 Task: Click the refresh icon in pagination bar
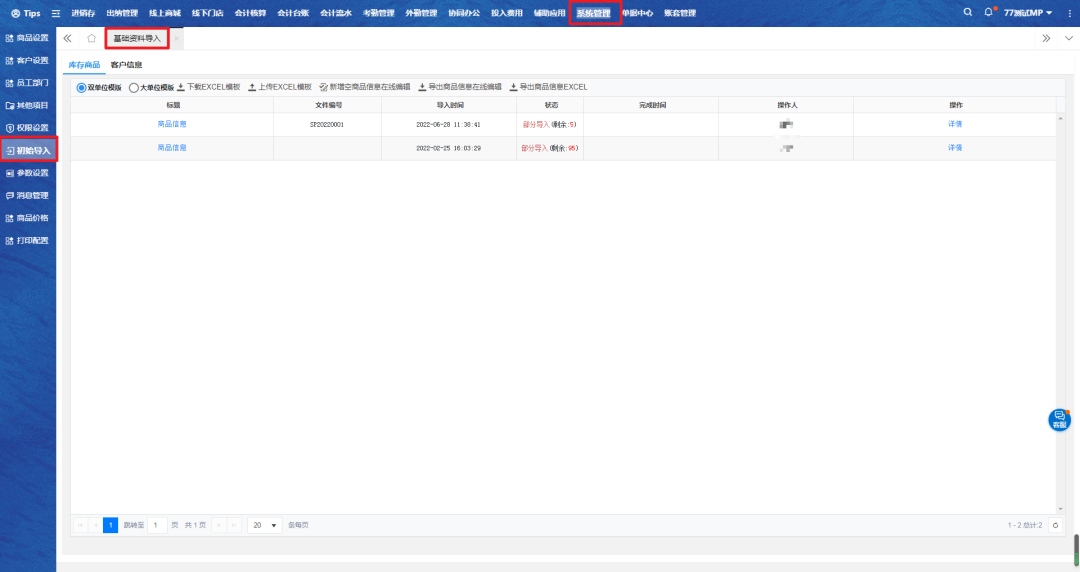point(1055,525)
